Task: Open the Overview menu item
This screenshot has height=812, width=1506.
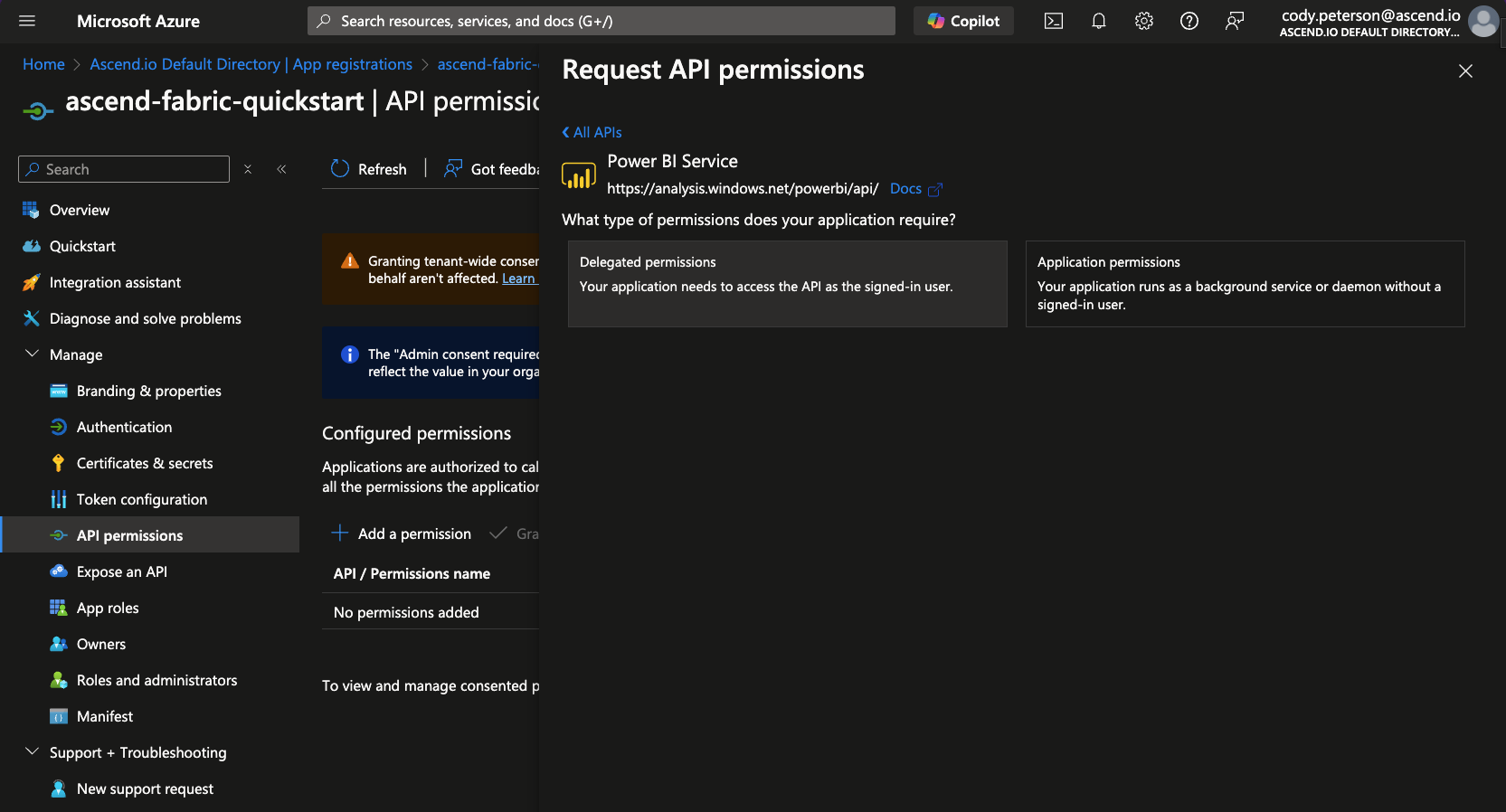Action: tap(80, 210)
